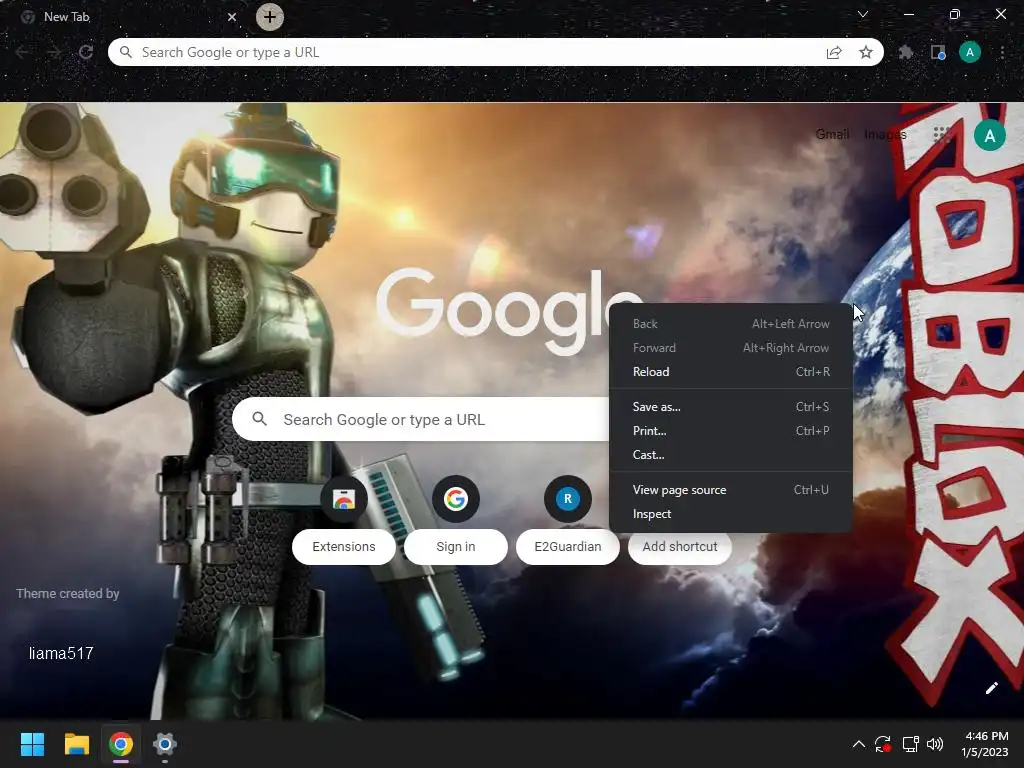Click the Chrome taskbar icon
The height and width of the screenshot is (768, 1024).
coord(121,744)
